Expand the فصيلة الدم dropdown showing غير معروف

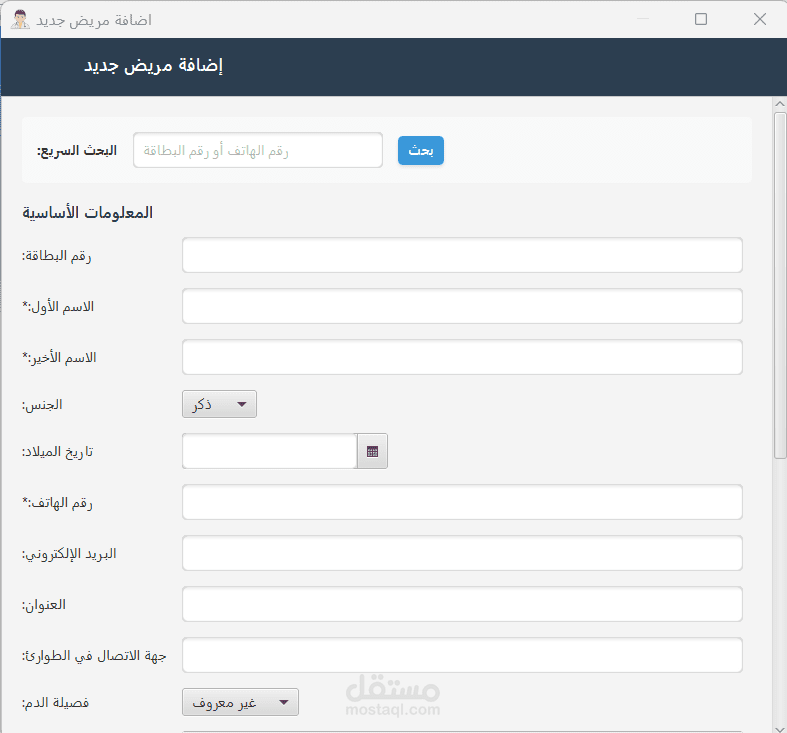pyautogui.click(x=240, y=702)
